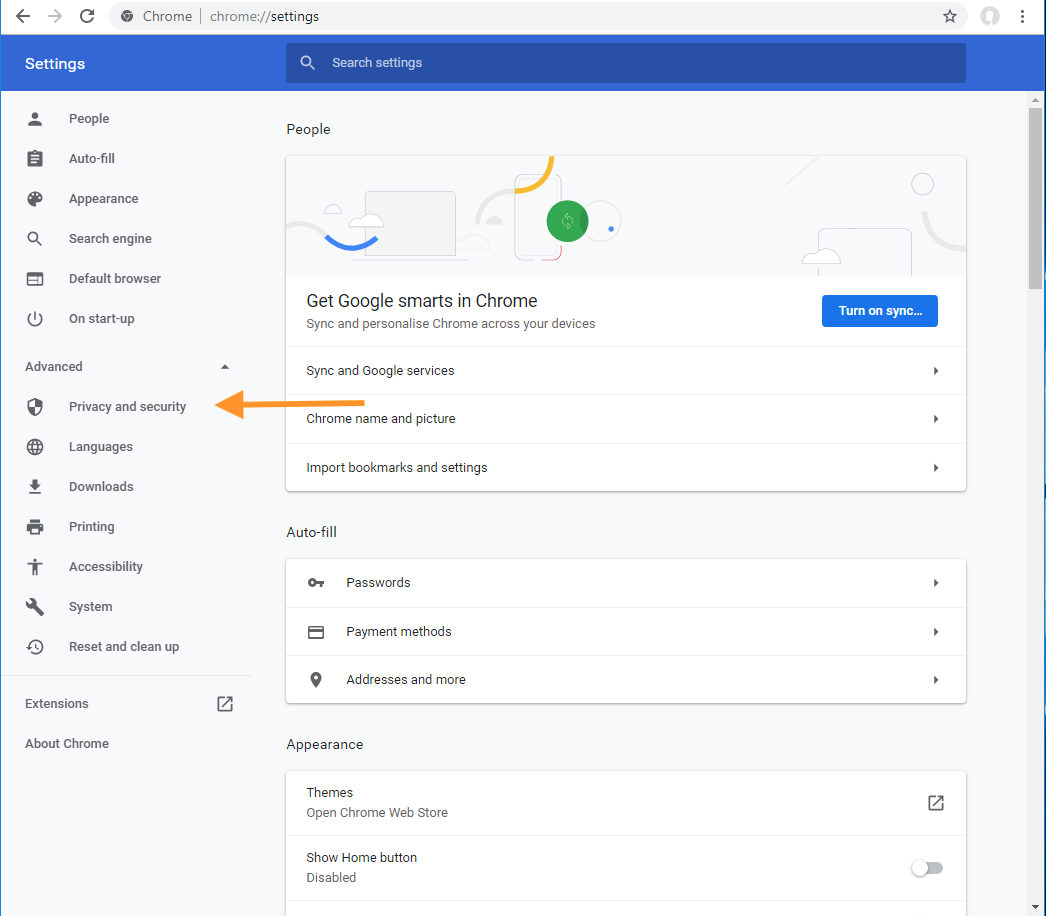Image resolution: width=1046 pixels, height=916 pixels.
Task: Click the Settings title in the blue header
Action: (55, 64)
